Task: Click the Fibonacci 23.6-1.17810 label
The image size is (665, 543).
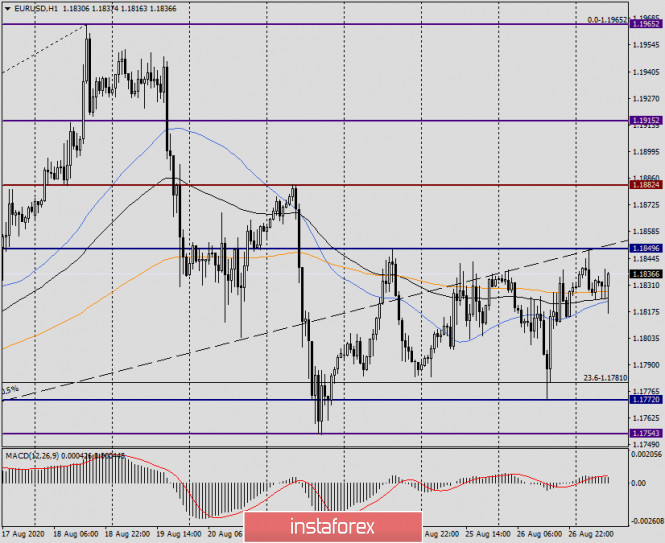Action: (x=605, y=378)
